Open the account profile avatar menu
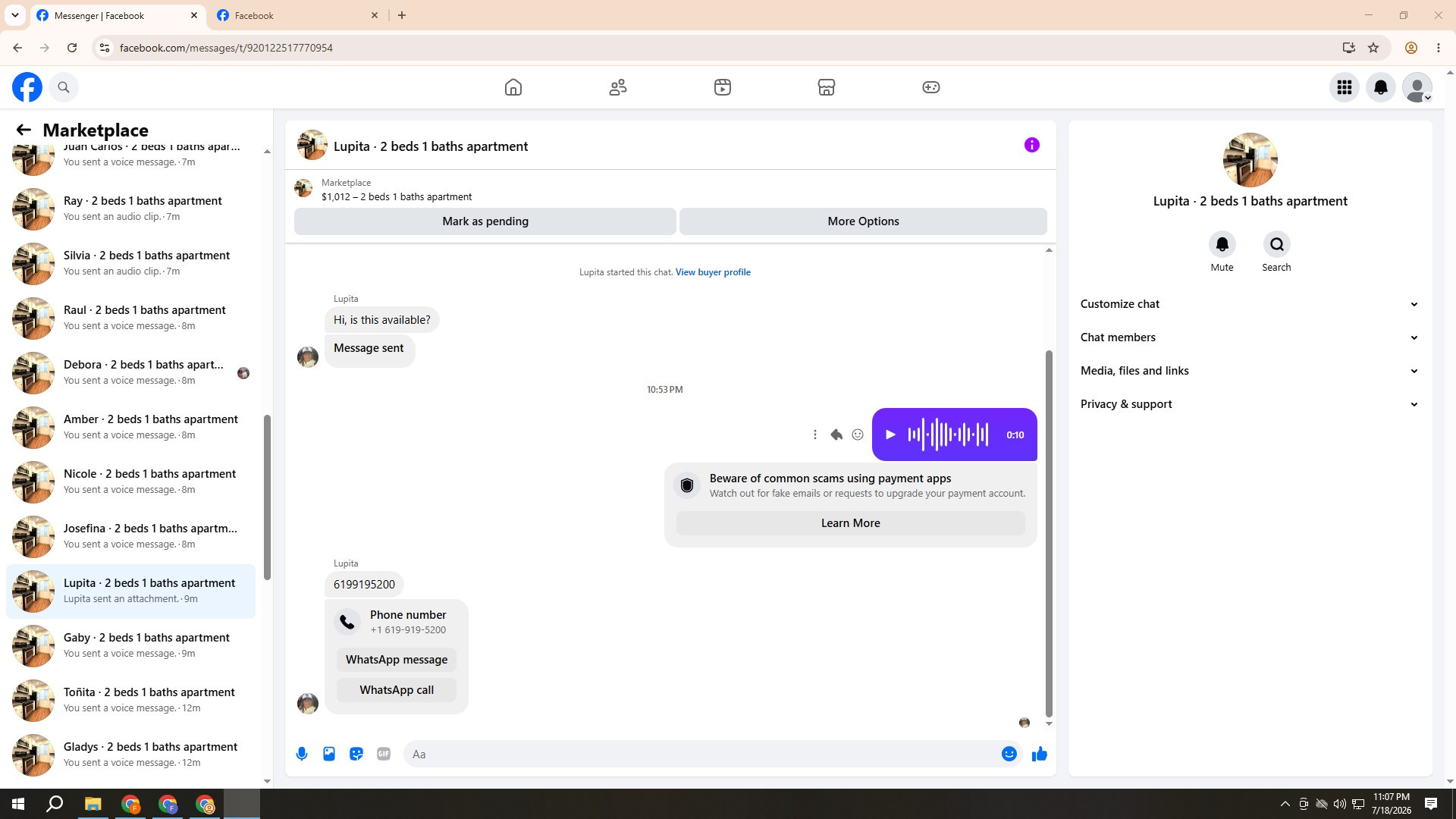Image resolution: width=1456 pixels, height=819 pixels. tap(1417, 87)
